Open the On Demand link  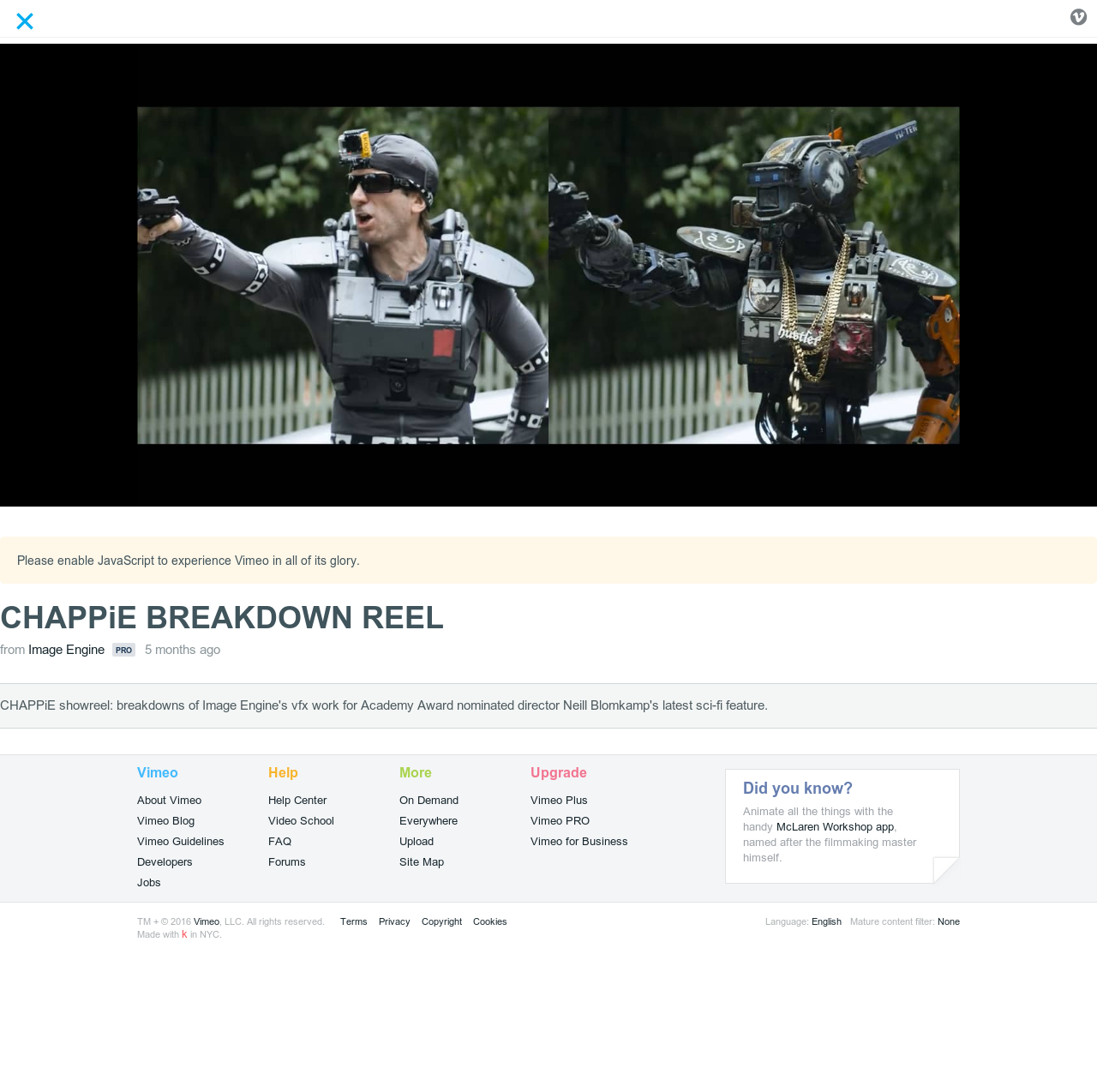point(429,801)
